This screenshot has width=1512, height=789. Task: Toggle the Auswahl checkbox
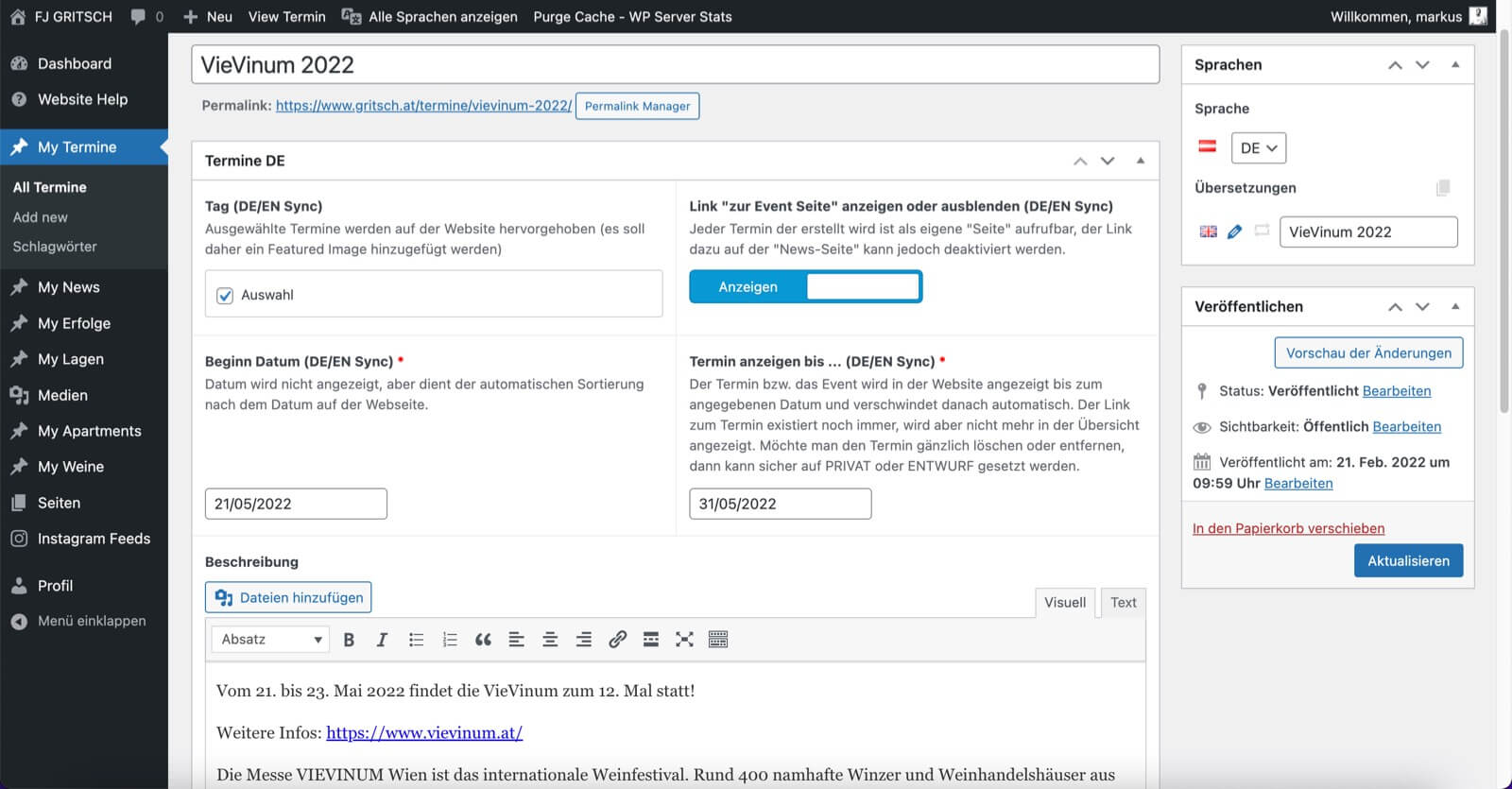(225, 296)
